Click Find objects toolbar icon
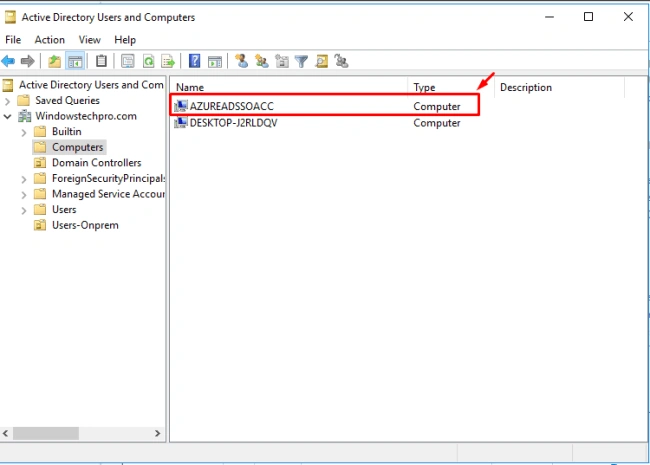The width and height of the screenshot is (650, 465). 322,61
